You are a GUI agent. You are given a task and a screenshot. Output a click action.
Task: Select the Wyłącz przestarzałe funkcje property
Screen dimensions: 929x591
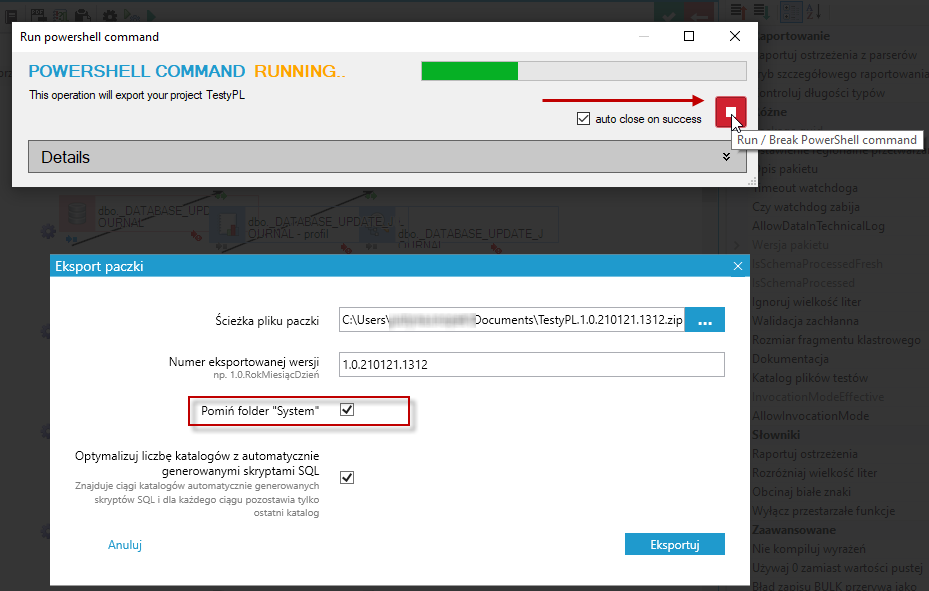pos(823,510)
